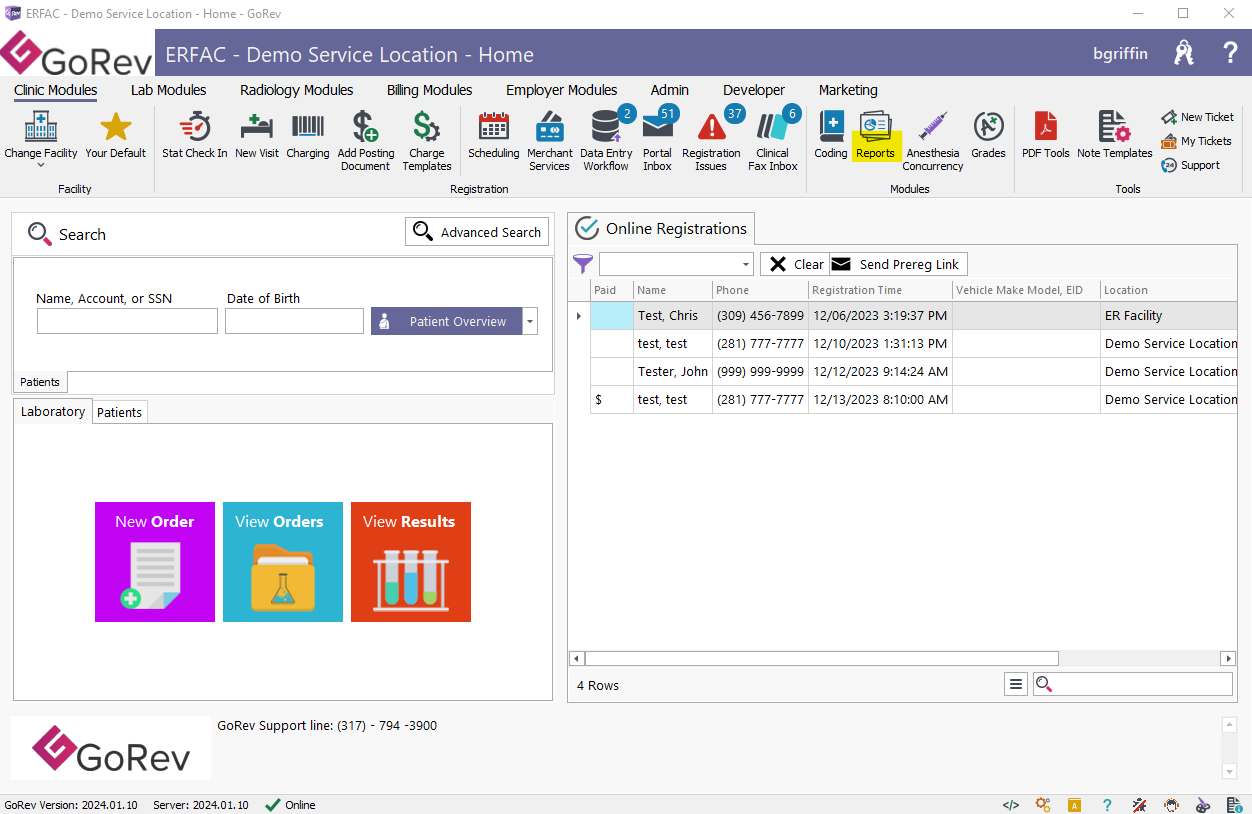The image size is (1252, 814).
Task: Create a New Ticket
Action: (x=1197, y=117)
